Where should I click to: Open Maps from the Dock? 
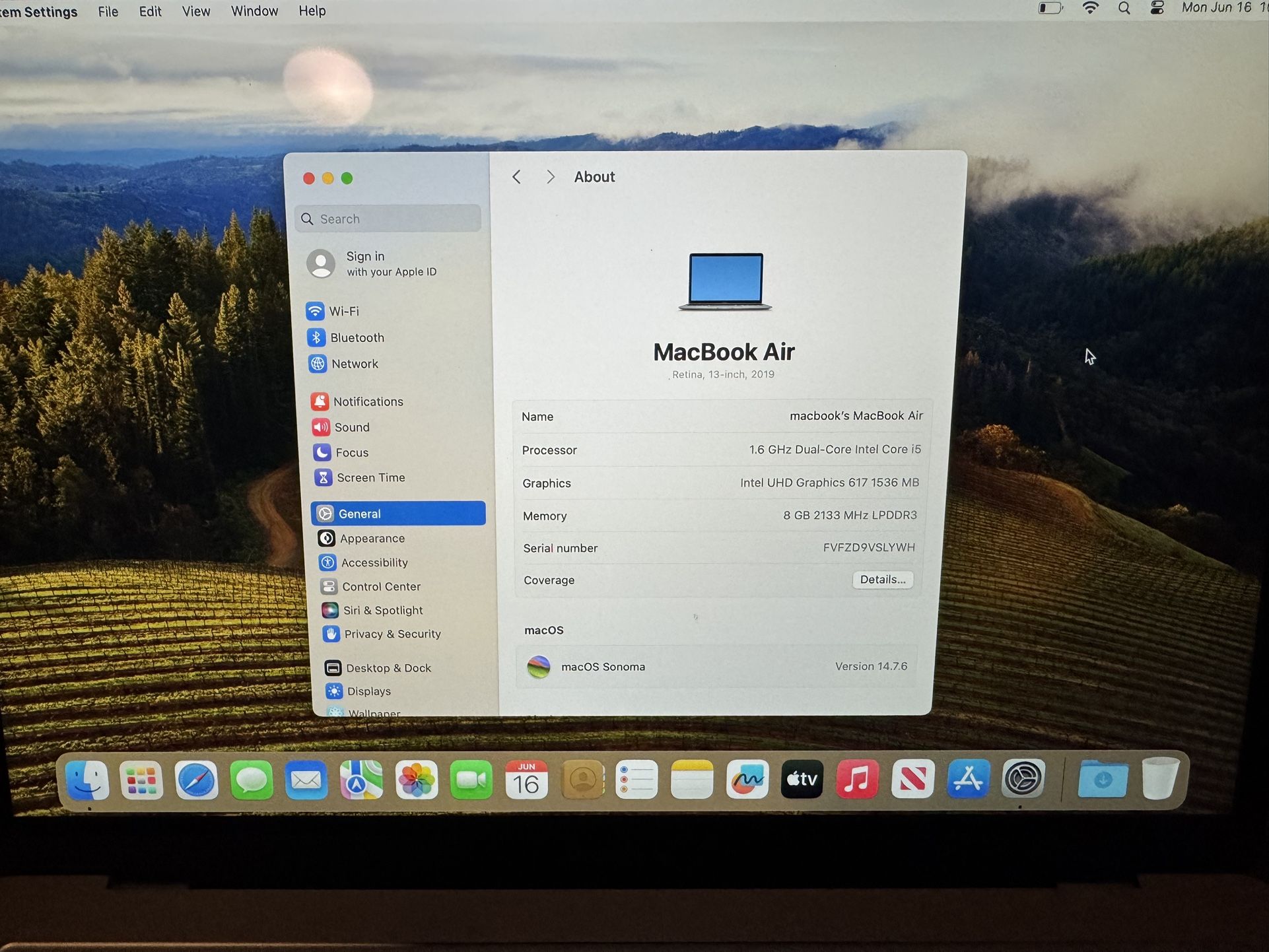click(x=361, y=780)
